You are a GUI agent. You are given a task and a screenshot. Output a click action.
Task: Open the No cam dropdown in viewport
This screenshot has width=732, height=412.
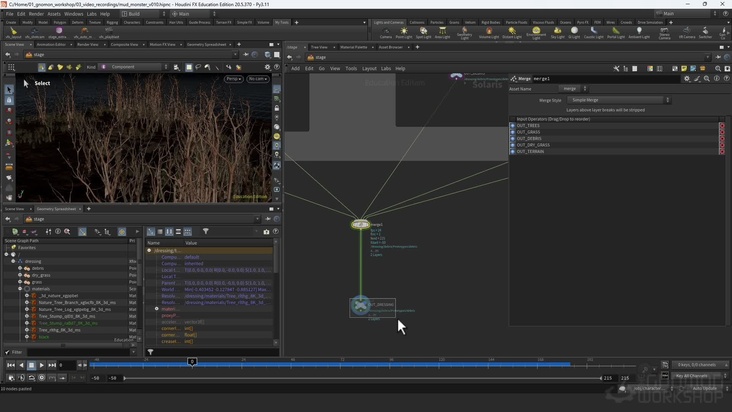click(x=257, y=79)
